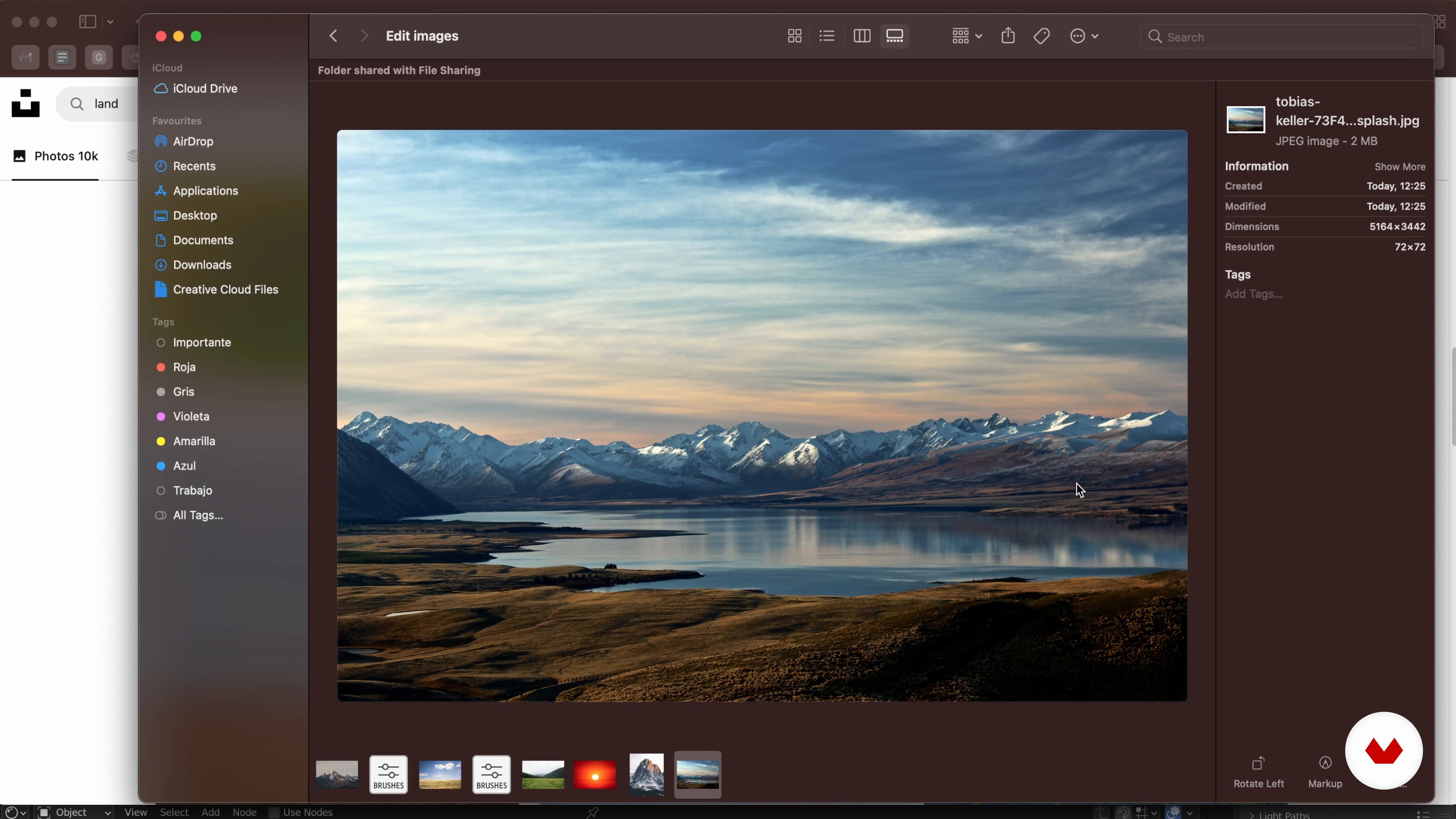Click the Markup icon
This screenshot has height=819, width=1456.
tap(1325, 763)
